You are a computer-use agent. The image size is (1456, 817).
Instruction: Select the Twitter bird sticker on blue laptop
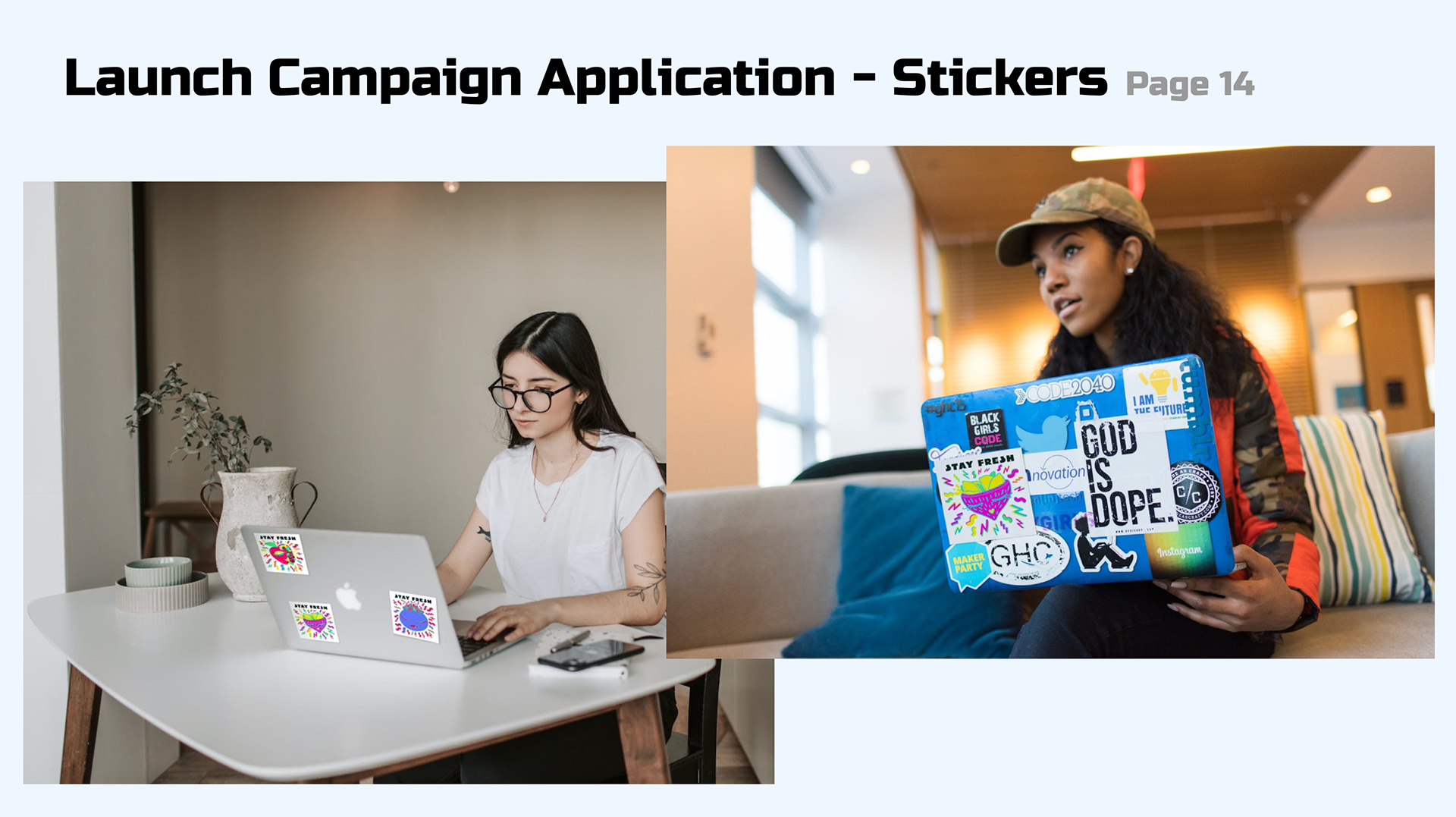[x=1044, y=434]
